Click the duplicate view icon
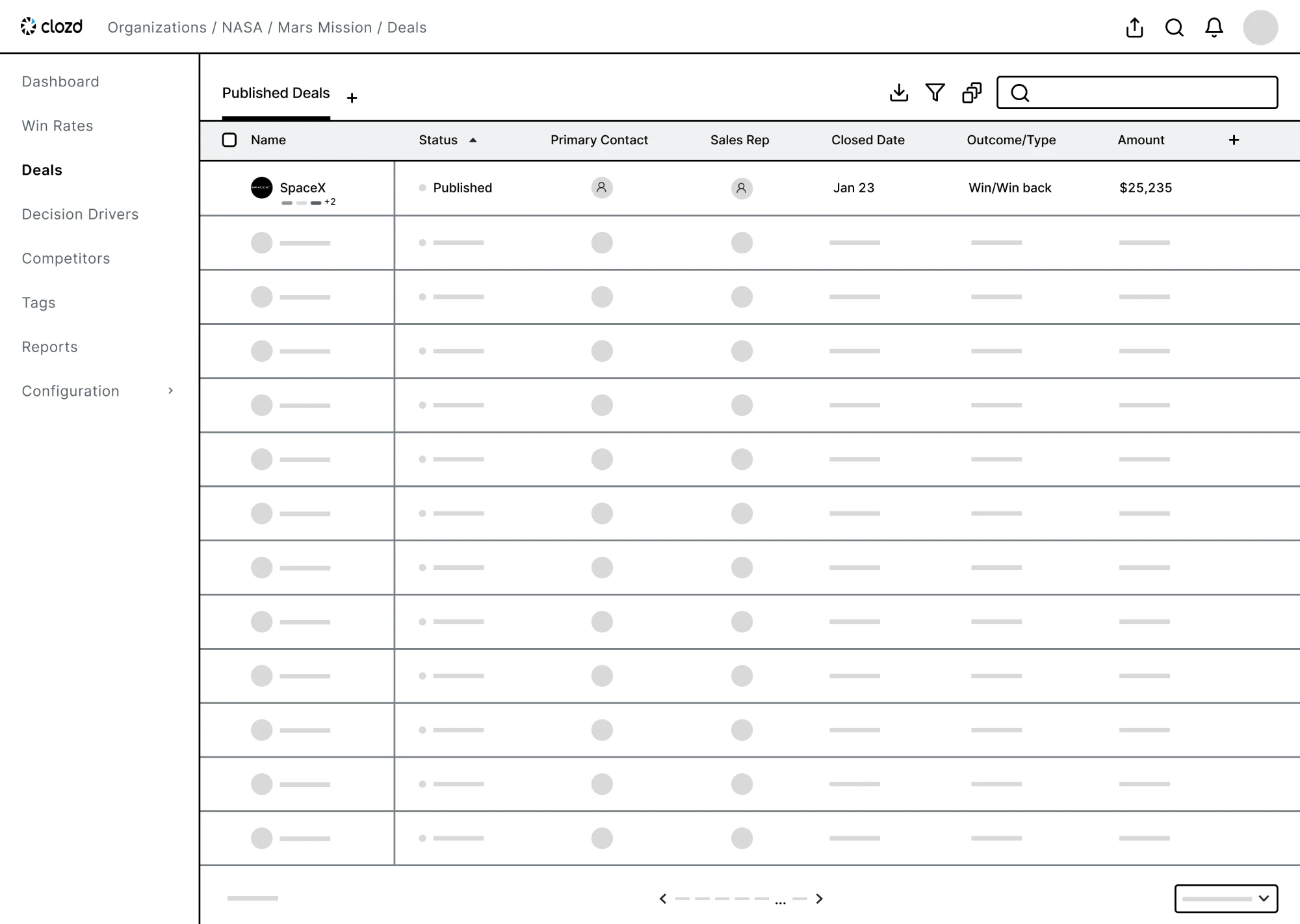1300x924 pixels. click(972, 93)
